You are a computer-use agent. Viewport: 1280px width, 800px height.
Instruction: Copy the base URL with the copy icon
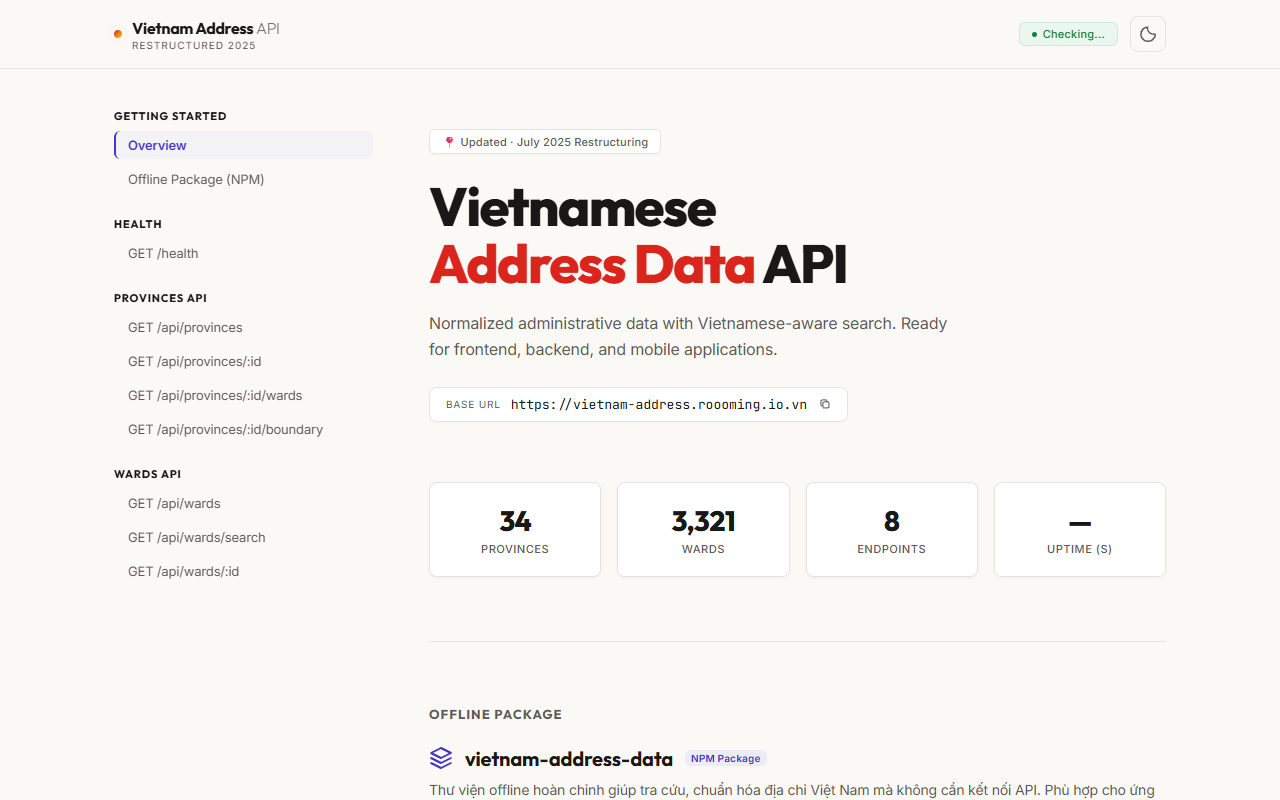tap(825, 404)
